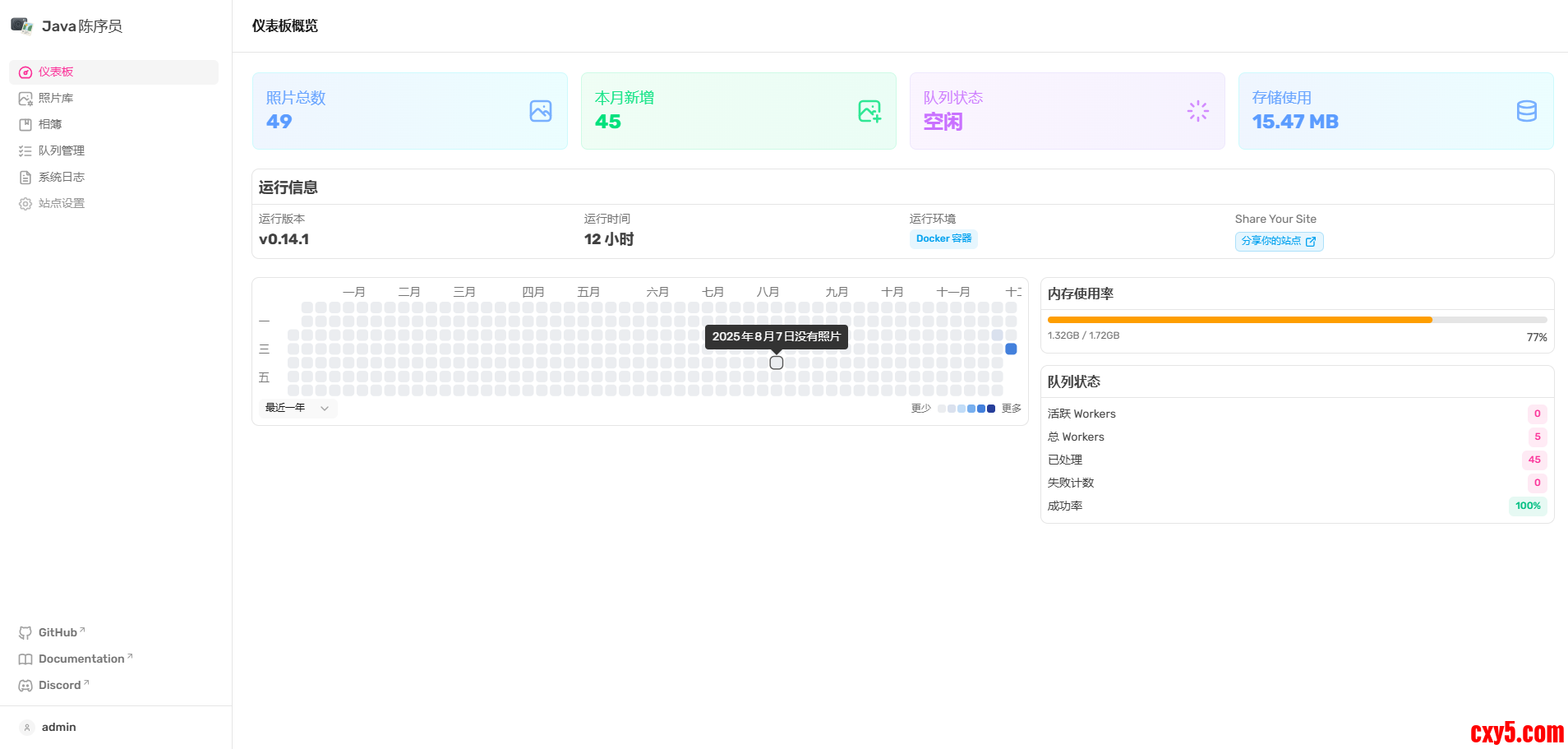
Task: Click the memory usage progress bar
Action: (x=1296, y=320)
